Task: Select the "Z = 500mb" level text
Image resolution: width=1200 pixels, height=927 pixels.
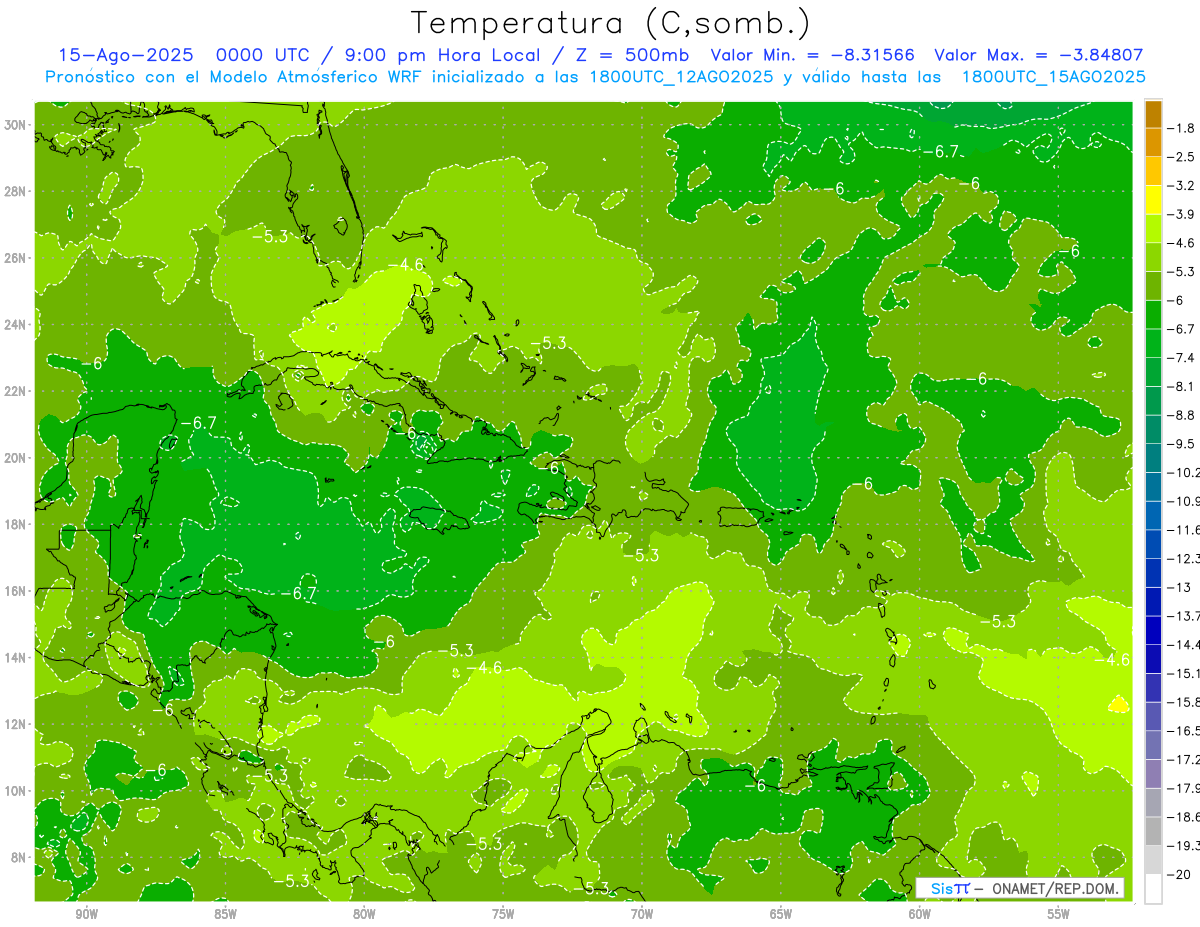Action: pyautogui.click(x=632, y=55)
